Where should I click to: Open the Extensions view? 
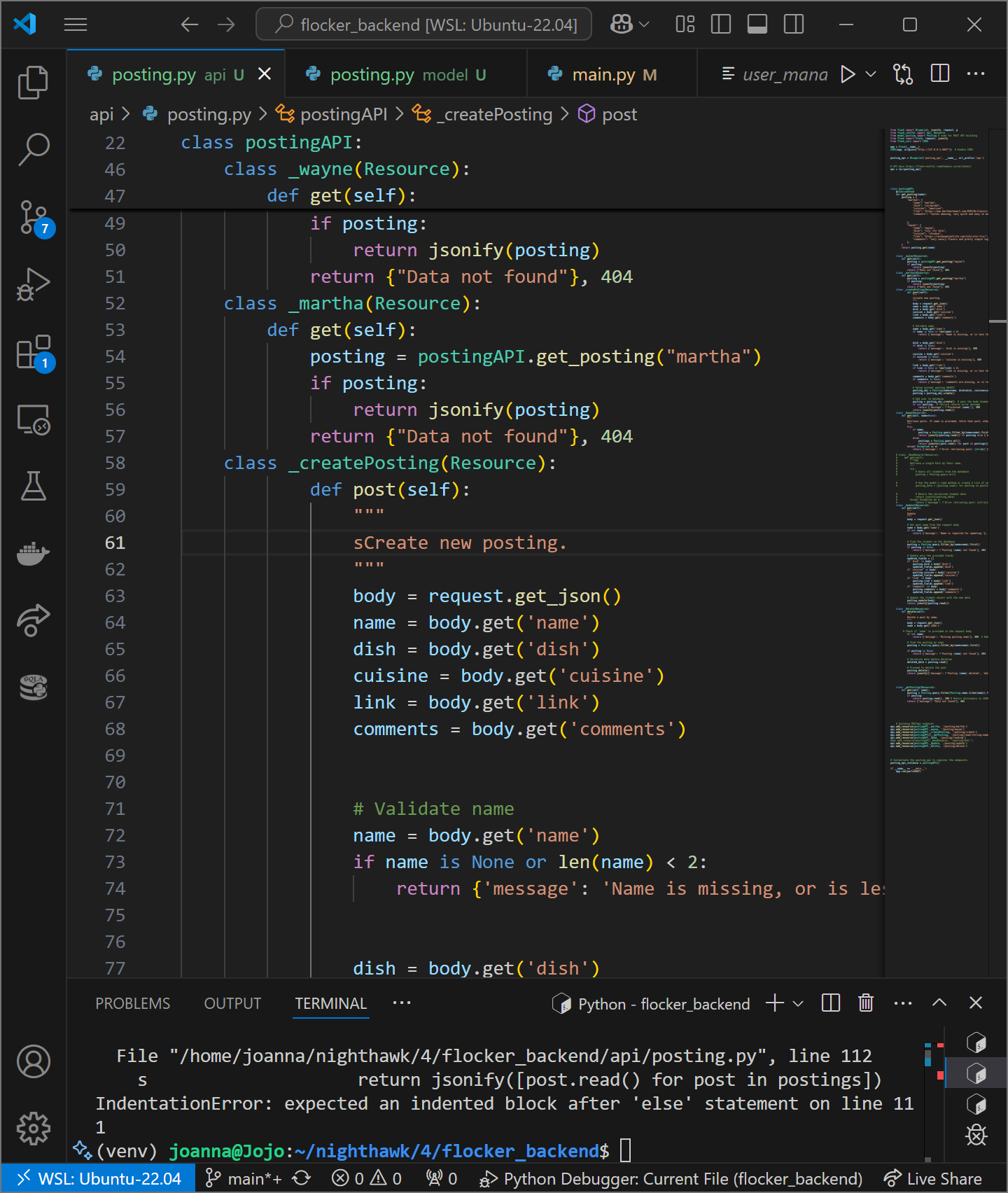coord(33,351)
